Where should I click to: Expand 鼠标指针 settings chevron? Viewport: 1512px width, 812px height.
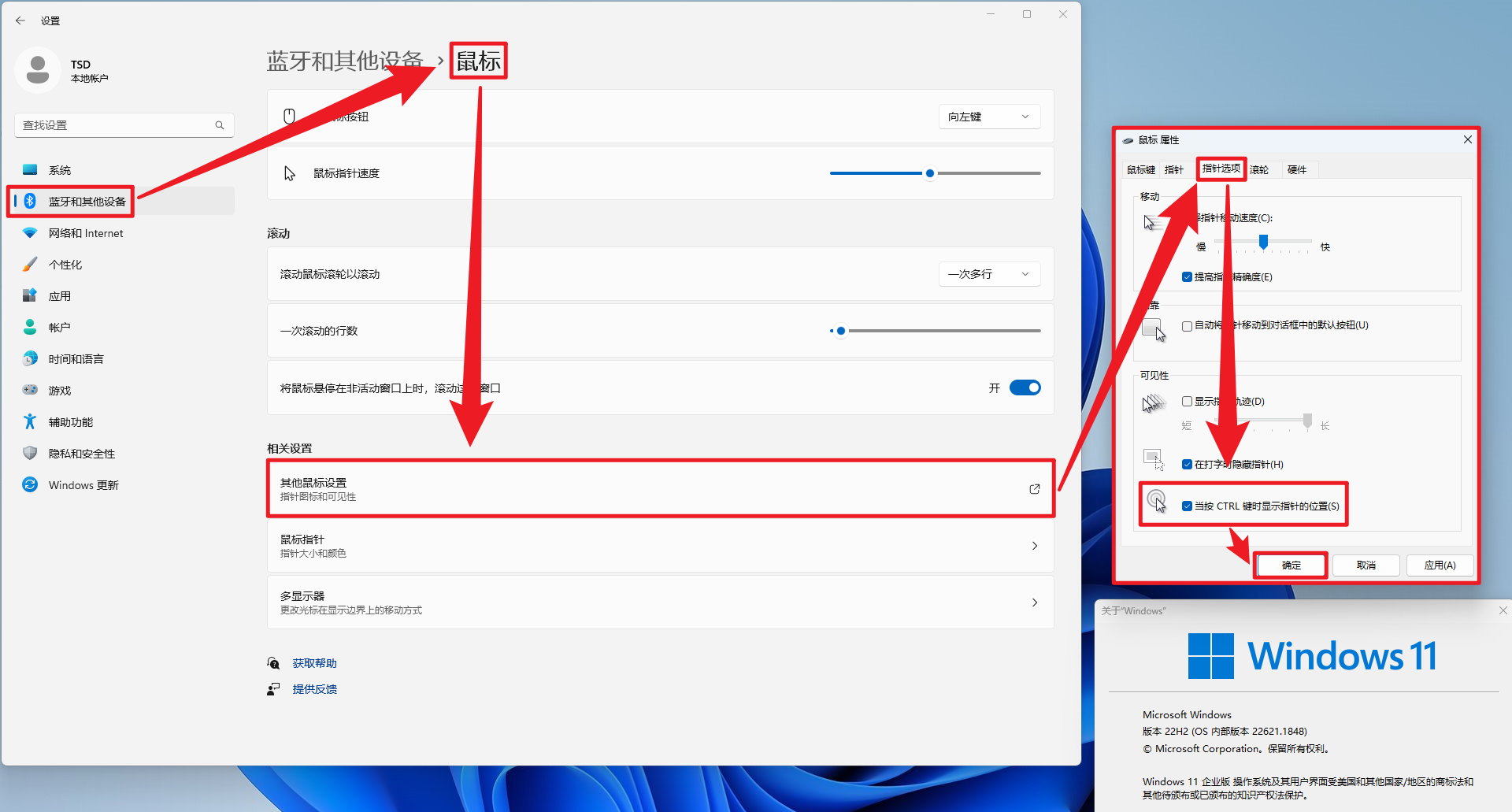coord(1035,546)
